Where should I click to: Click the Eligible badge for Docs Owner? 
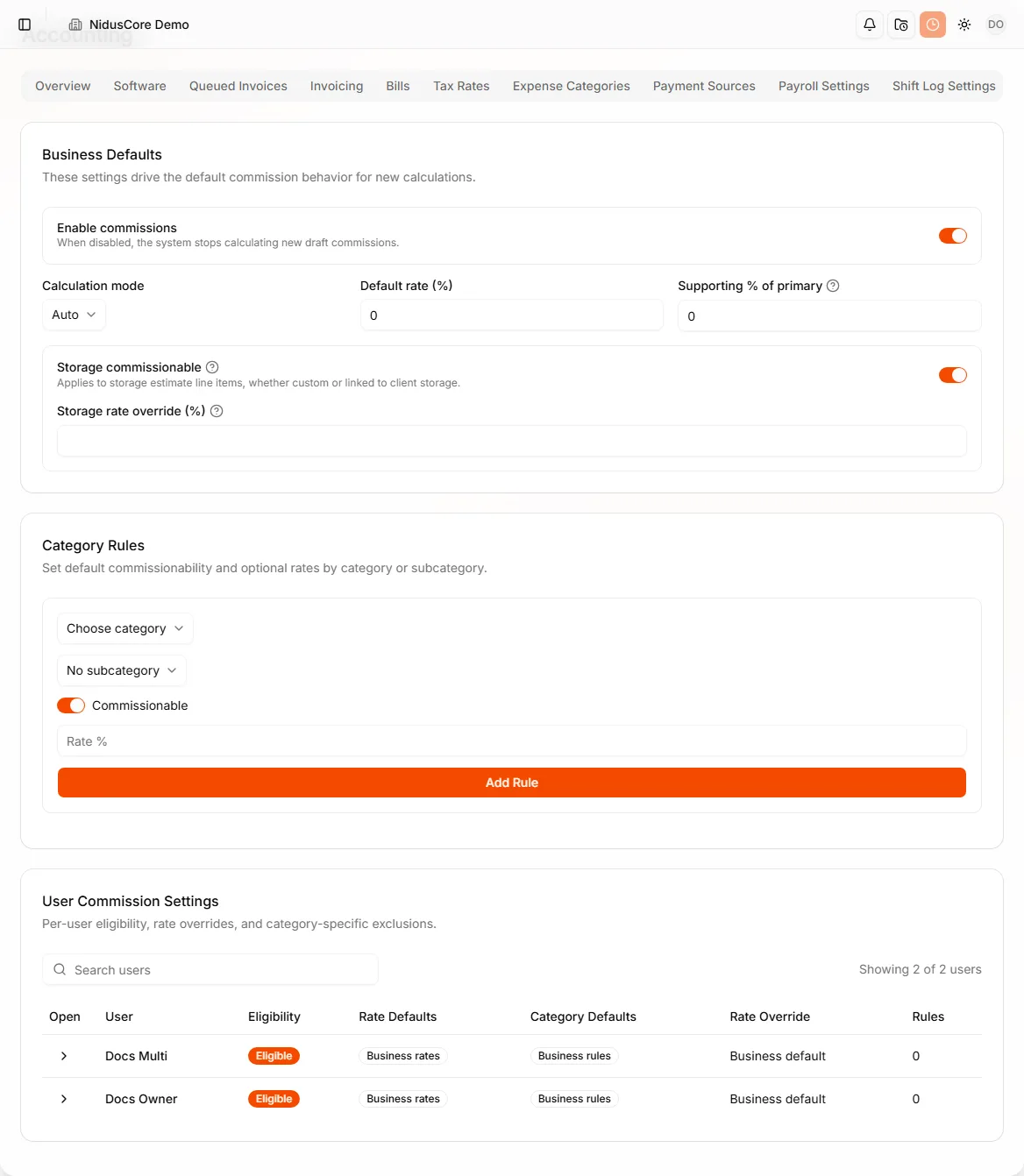coord(274,1099)
